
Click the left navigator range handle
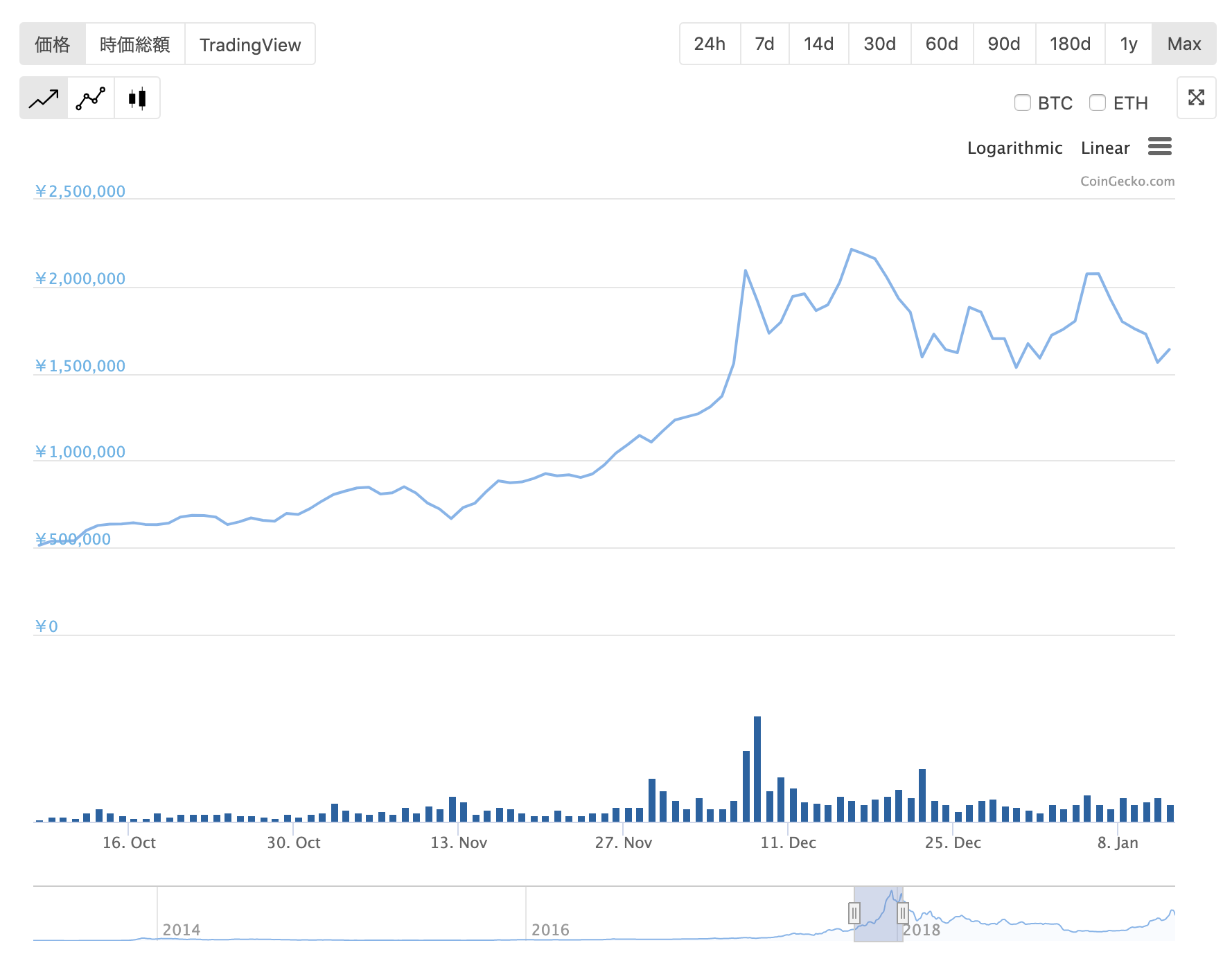854,913
